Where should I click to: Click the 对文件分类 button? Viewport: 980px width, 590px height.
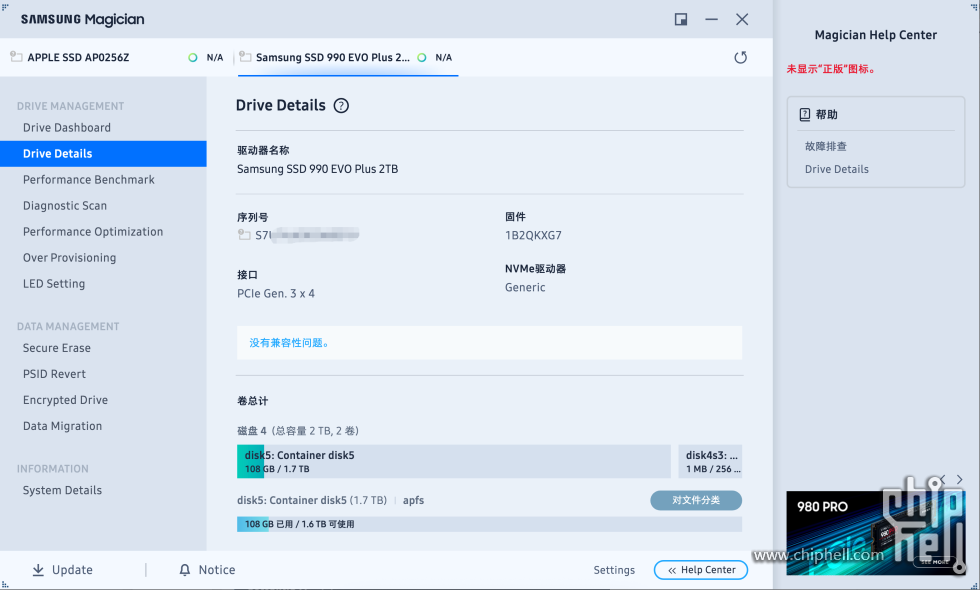696,500
